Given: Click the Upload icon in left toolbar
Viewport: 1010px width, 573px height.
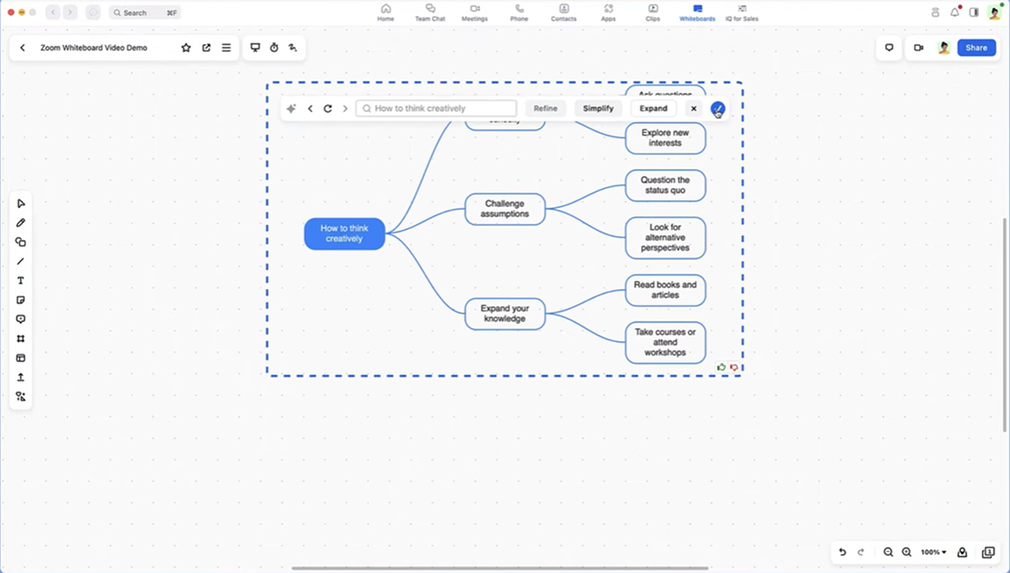Looking at the screenshot, I should pyautogui.click(x=20, y=377).
